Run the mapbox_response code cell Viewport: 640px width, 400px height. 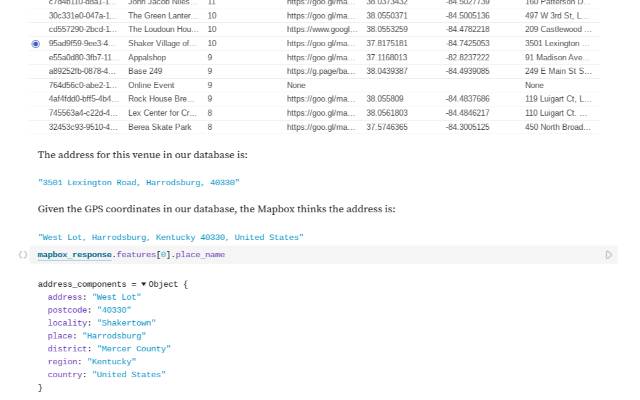[609, 255]
